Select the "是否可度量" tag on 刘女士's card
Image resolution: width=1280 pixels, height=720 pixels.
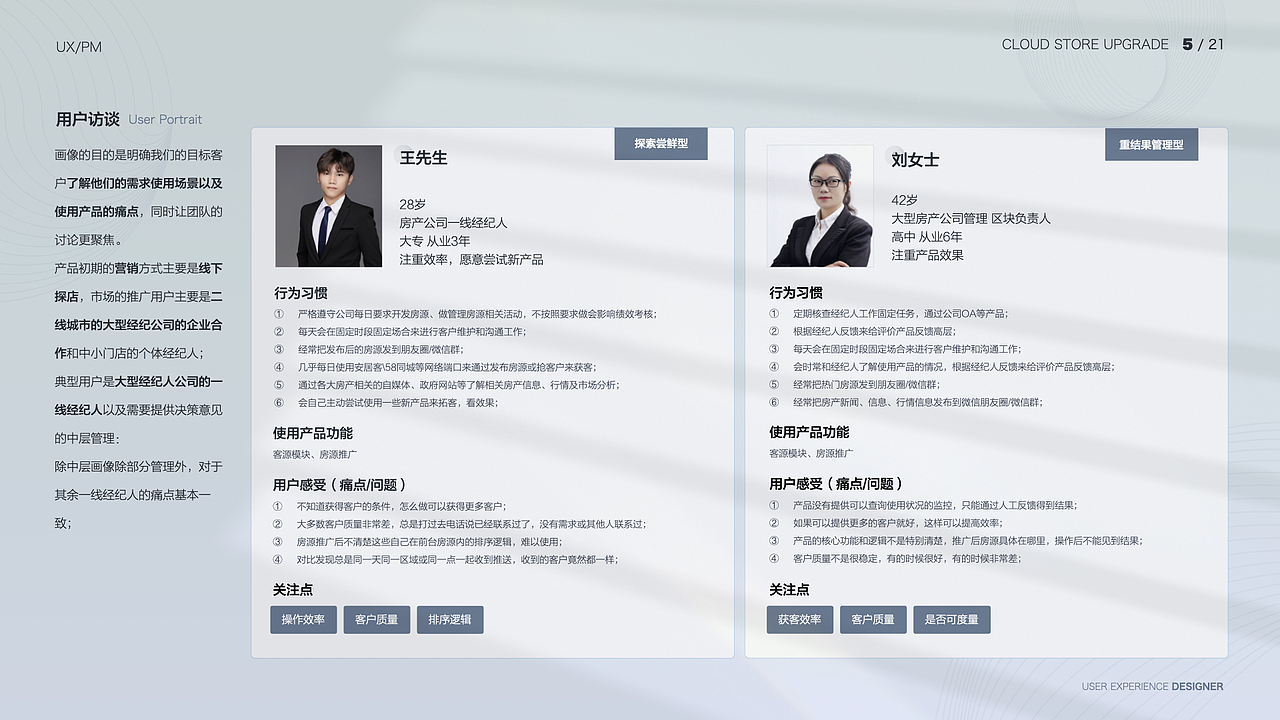pos(951,619)
